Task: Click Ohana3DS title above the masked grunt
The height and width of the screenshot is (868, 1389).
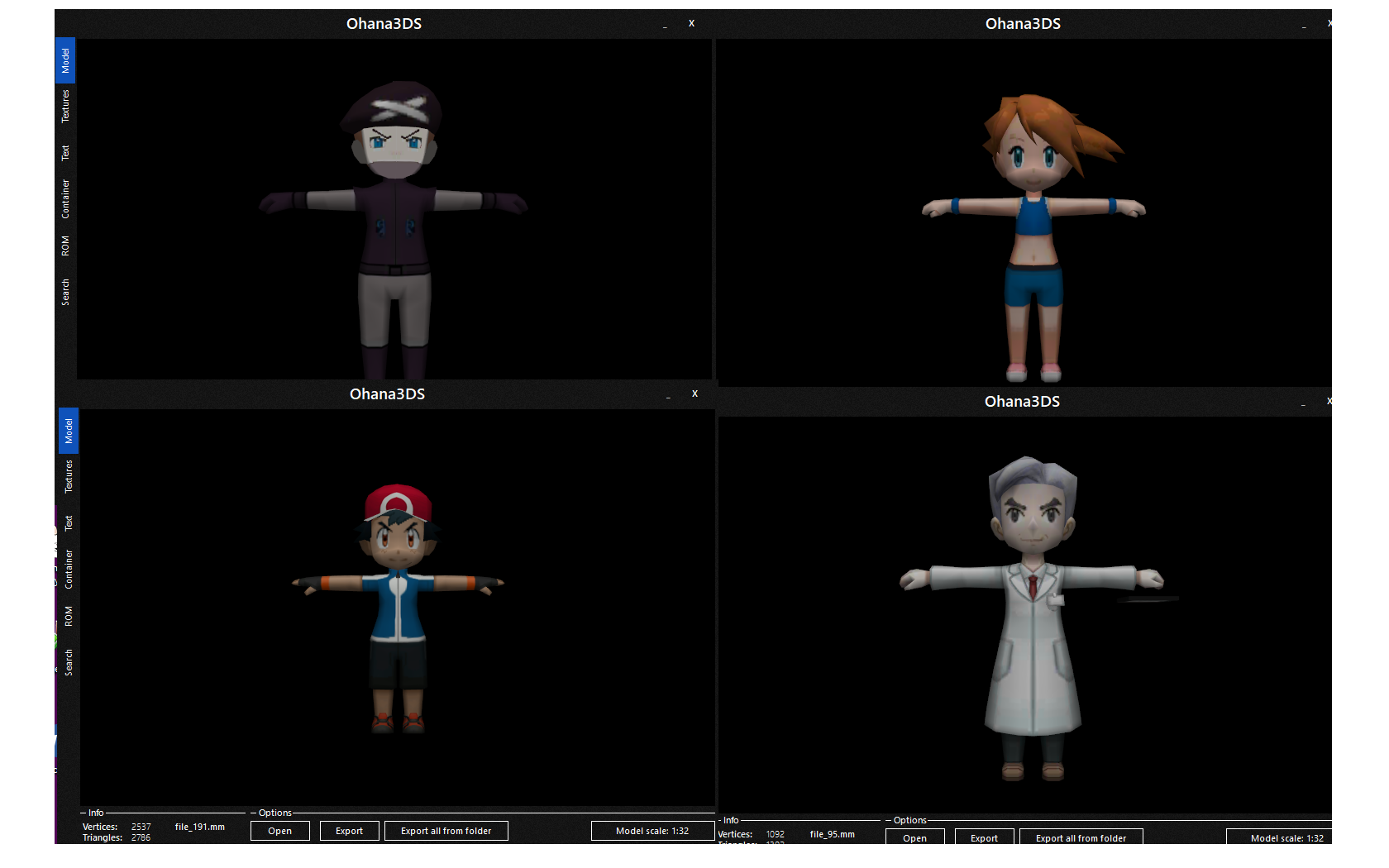Action: coord(384,24)
